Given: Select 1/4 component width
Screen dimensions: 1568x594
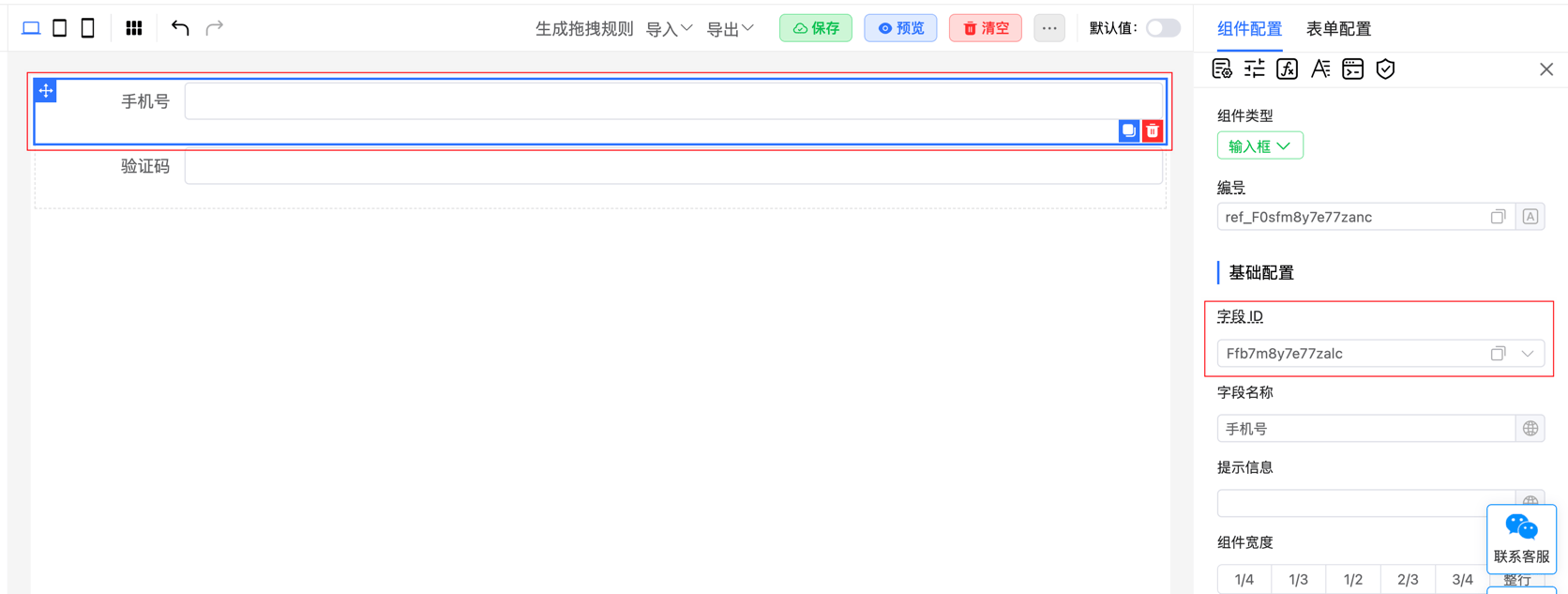Looking at the screenshot, I should [x=1244, y=579].
